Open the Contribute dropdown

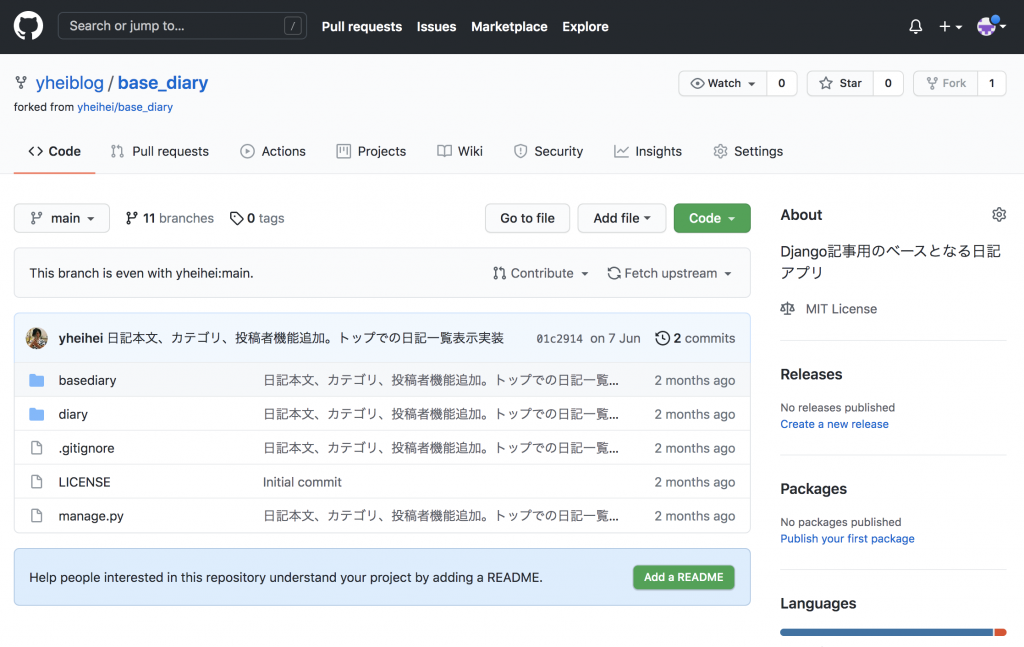click(x=541, y=273)
